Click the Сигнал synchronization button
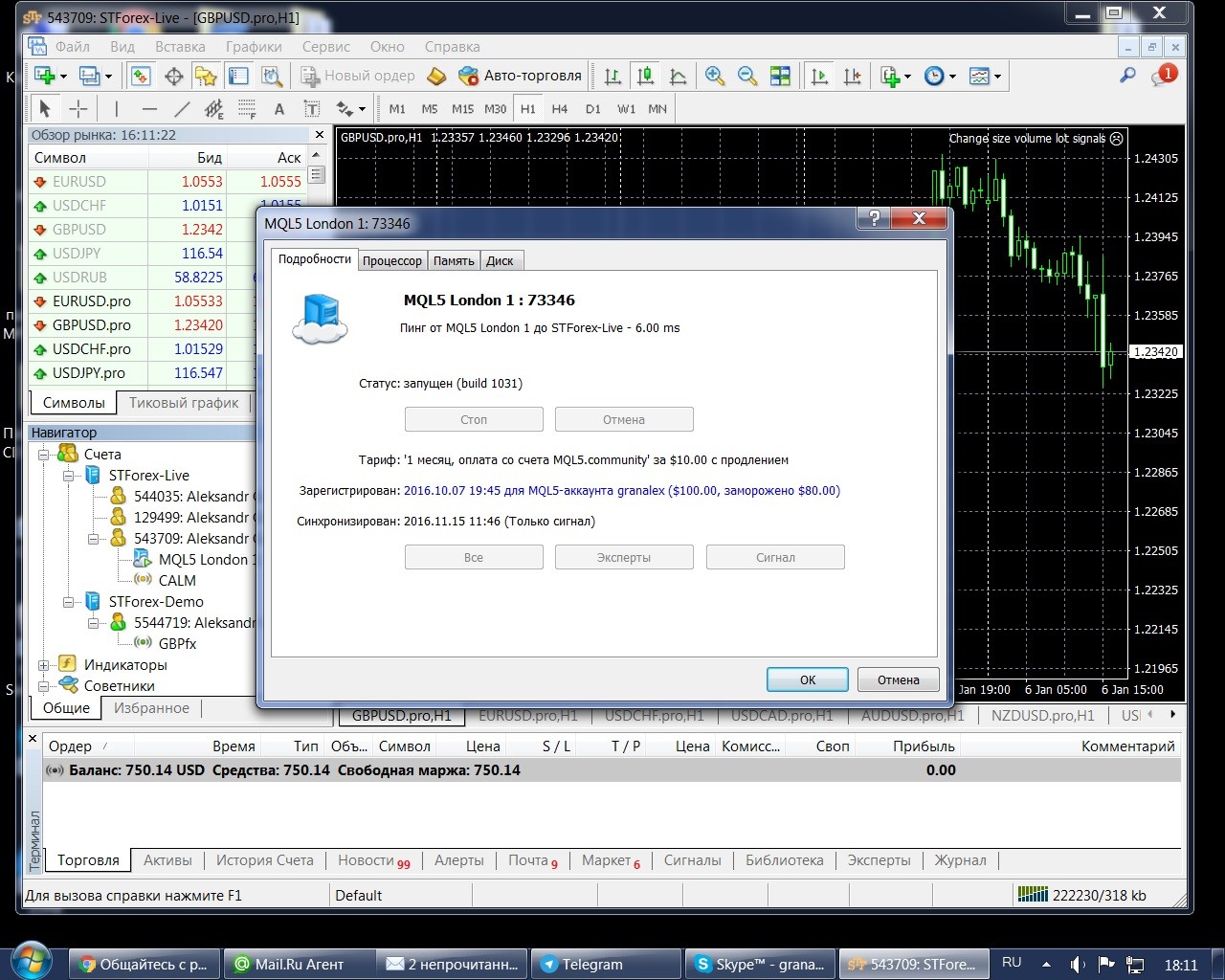Image resolution: width=1225 pixels, height=980 pixels. pos(775,557)
